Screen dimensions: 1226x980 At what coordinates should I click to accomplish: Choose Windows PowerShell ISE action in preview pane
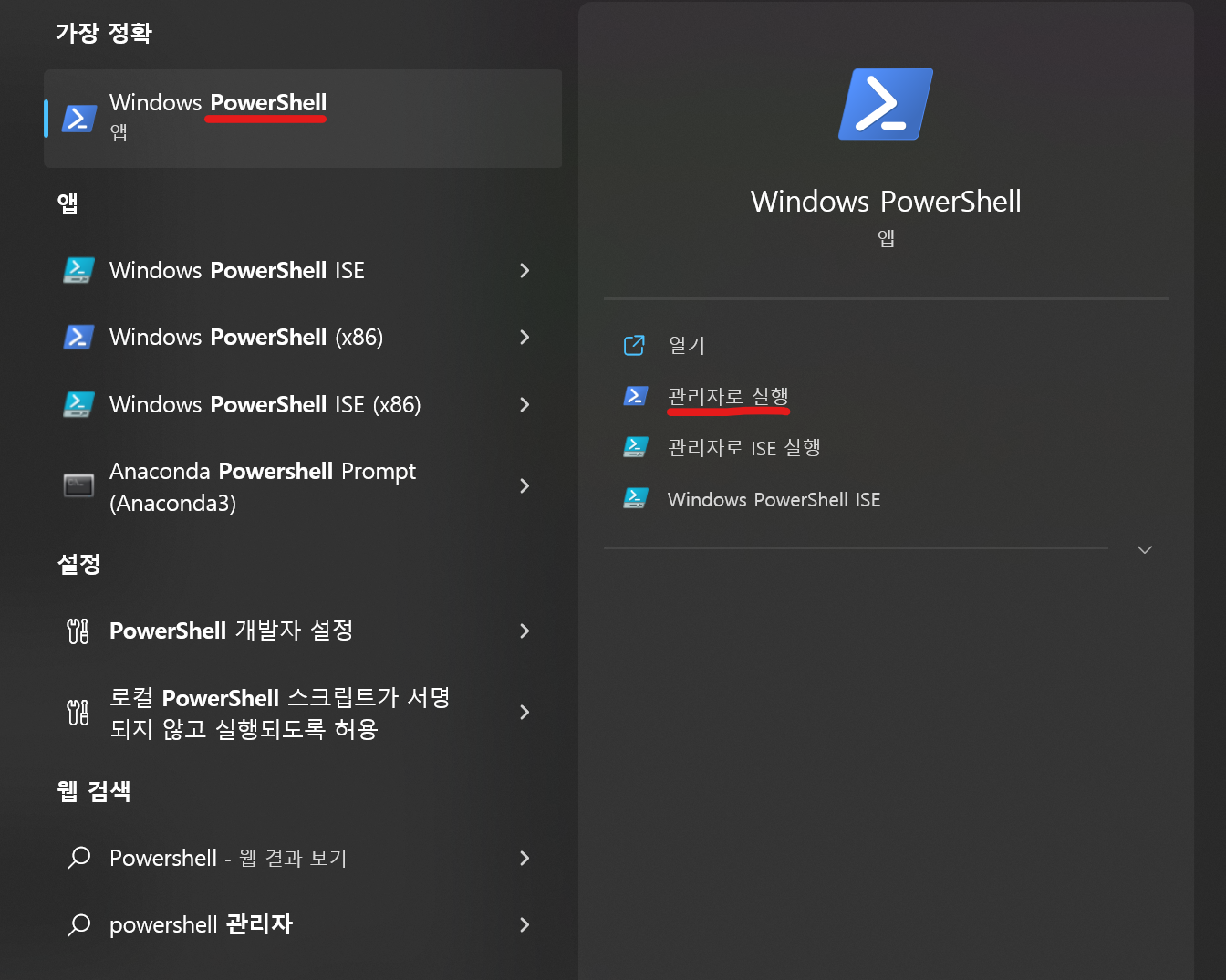pos(774,499)
